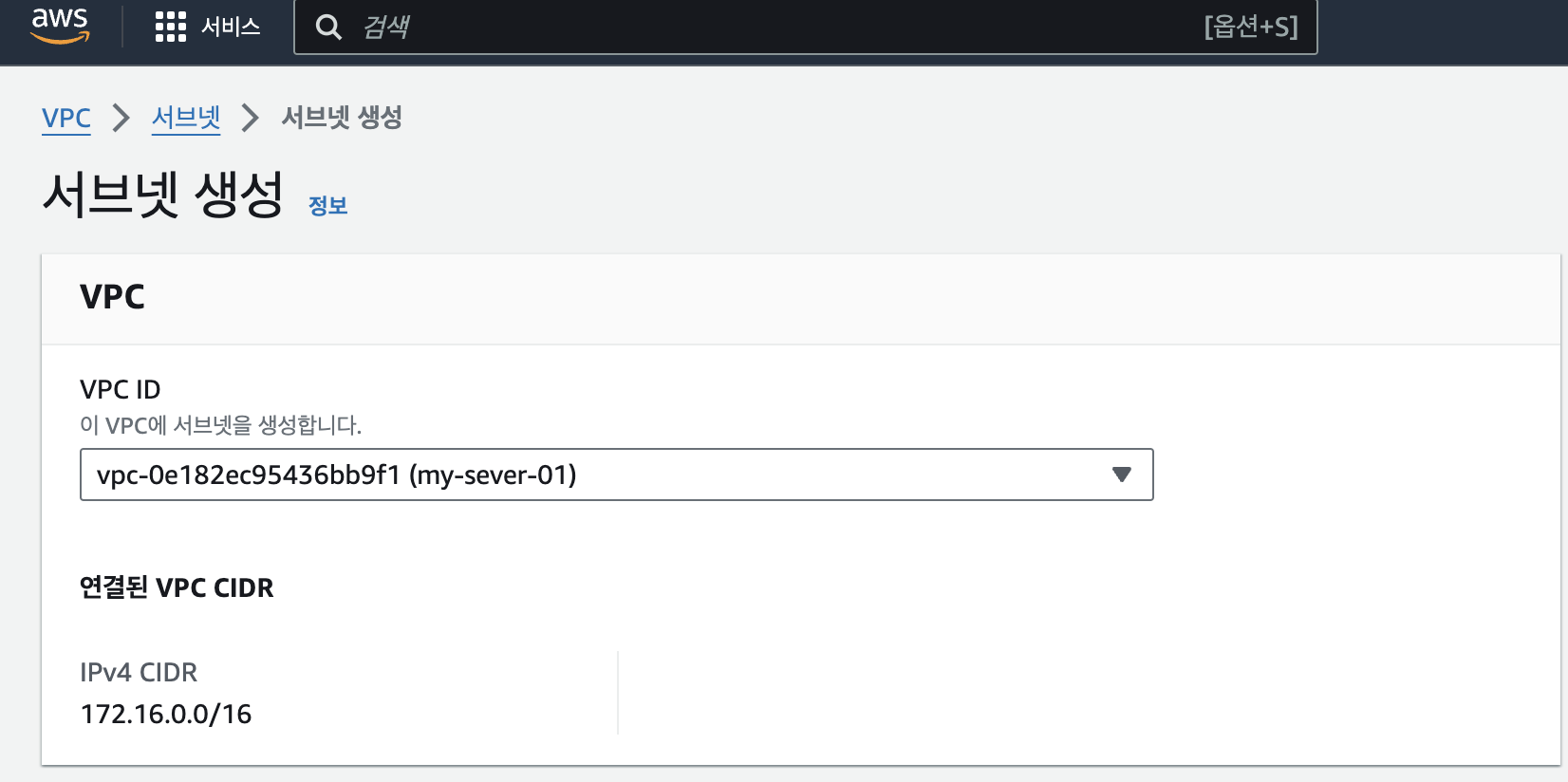Click the [옵션+S] shortcut hint
Viewport: 1568px width, 782px height.
1251,27
